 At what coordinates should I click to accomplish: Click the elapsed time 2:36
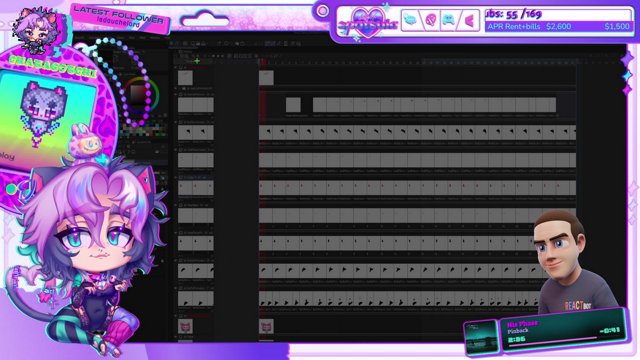click(x=517, y=340)
